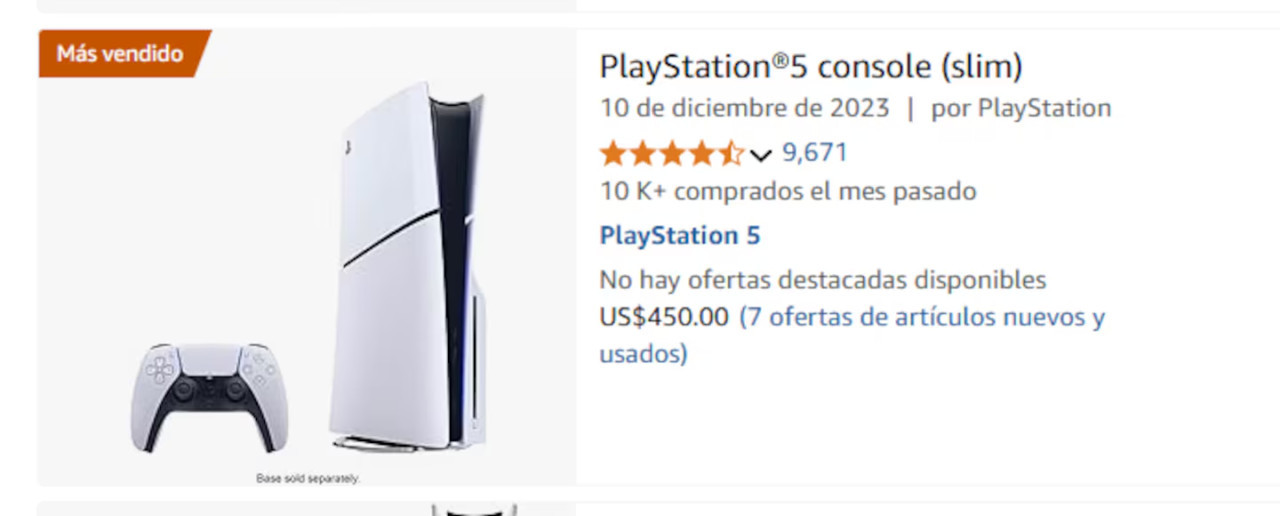The width and height of the screenshot is (1280, 516).
Task: Select the PlayStation 5 platform link
Action: [680, 236]
